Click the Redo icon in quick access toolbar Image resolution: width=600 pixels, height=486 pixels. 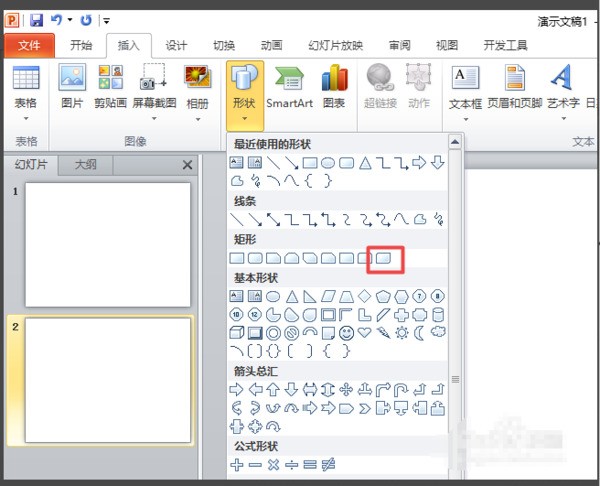[x=86, y=20]
